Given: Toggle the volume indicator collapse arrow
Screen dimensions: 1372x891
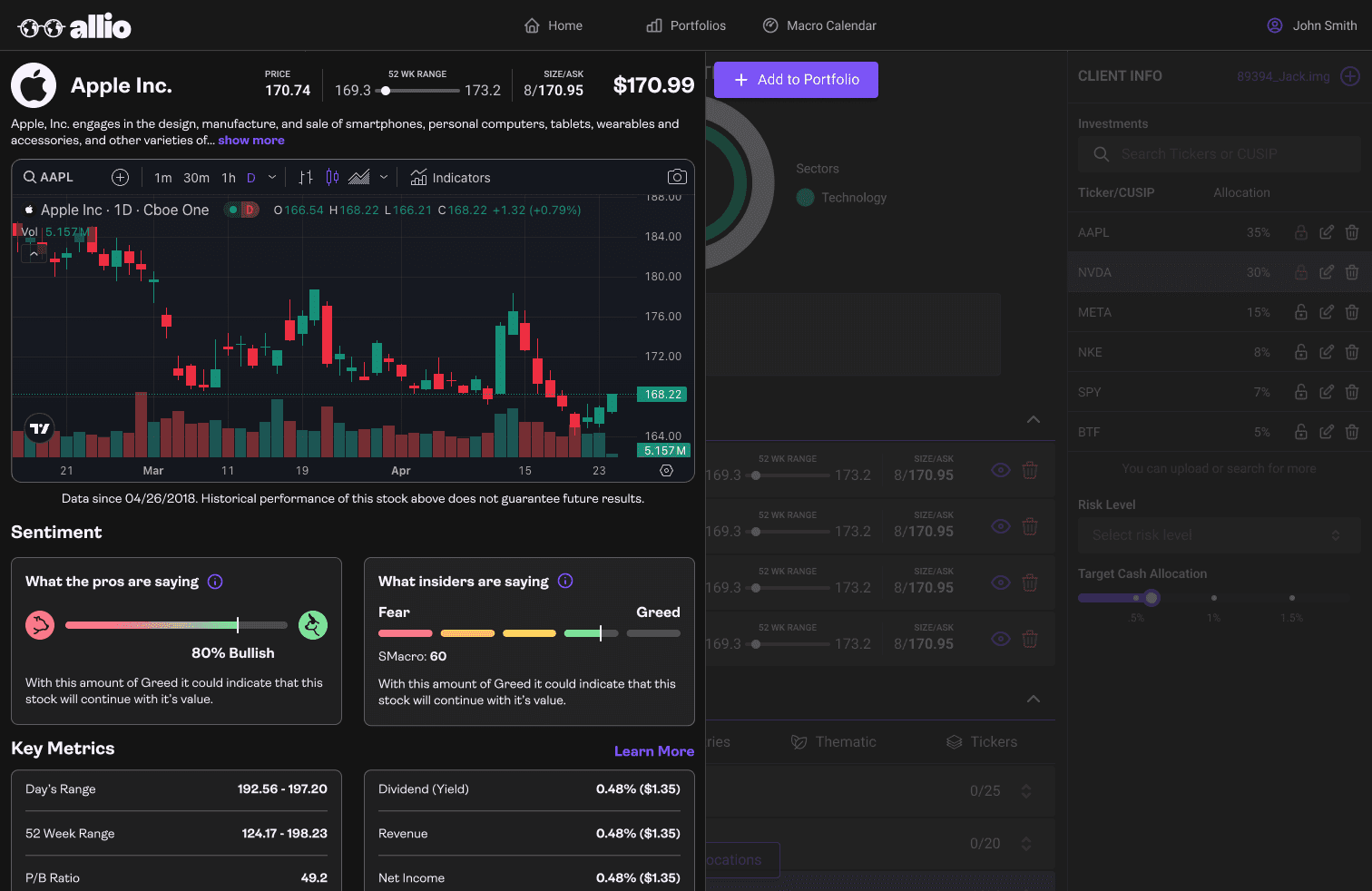Looking at the screenshot, I should pos(34,254).
